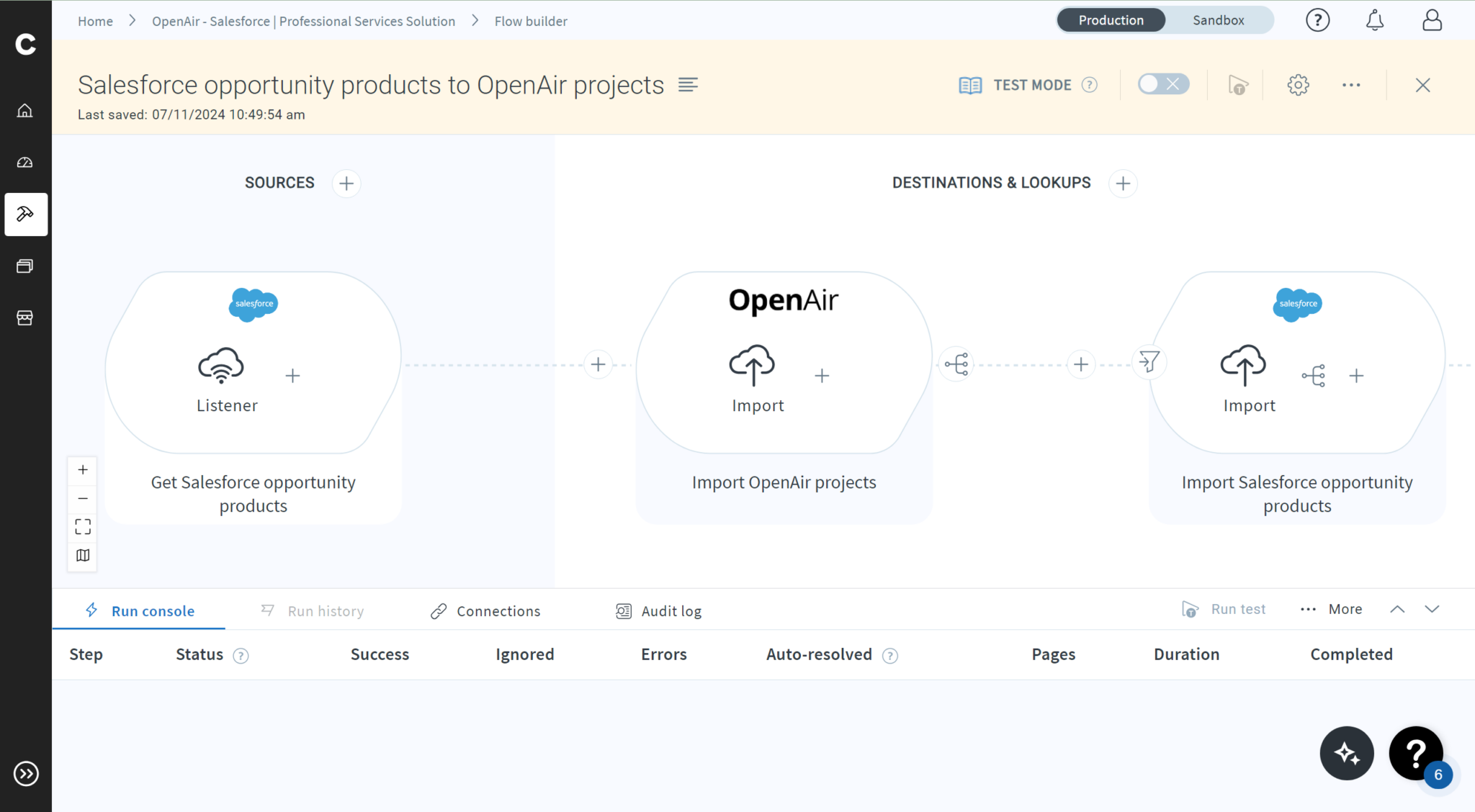Zoom in on the flow canvas
Viewport: 1475px width, 812px height.
[82, 469]
